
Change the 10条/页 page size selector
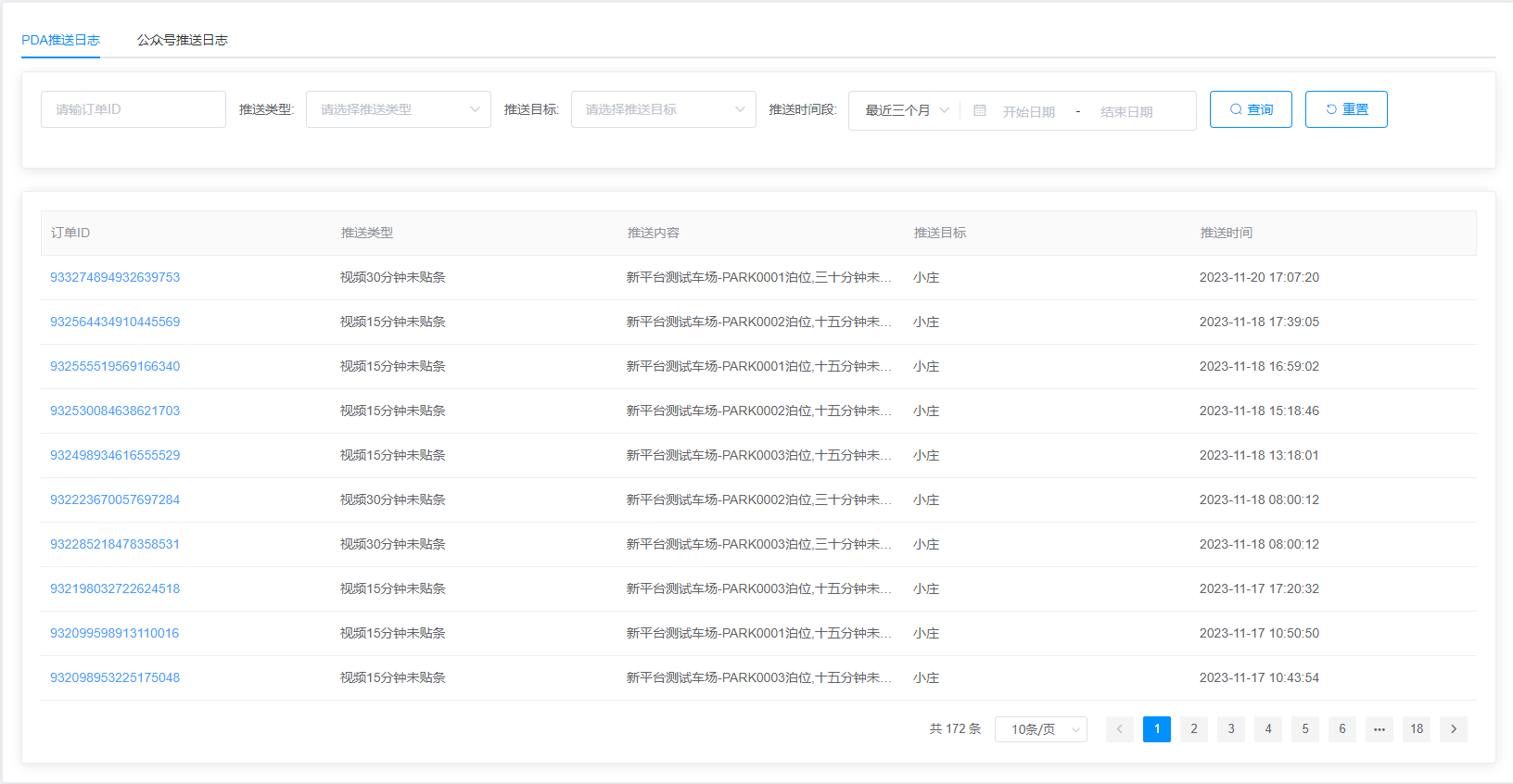pyautogui.click(x=1040, y=729)
